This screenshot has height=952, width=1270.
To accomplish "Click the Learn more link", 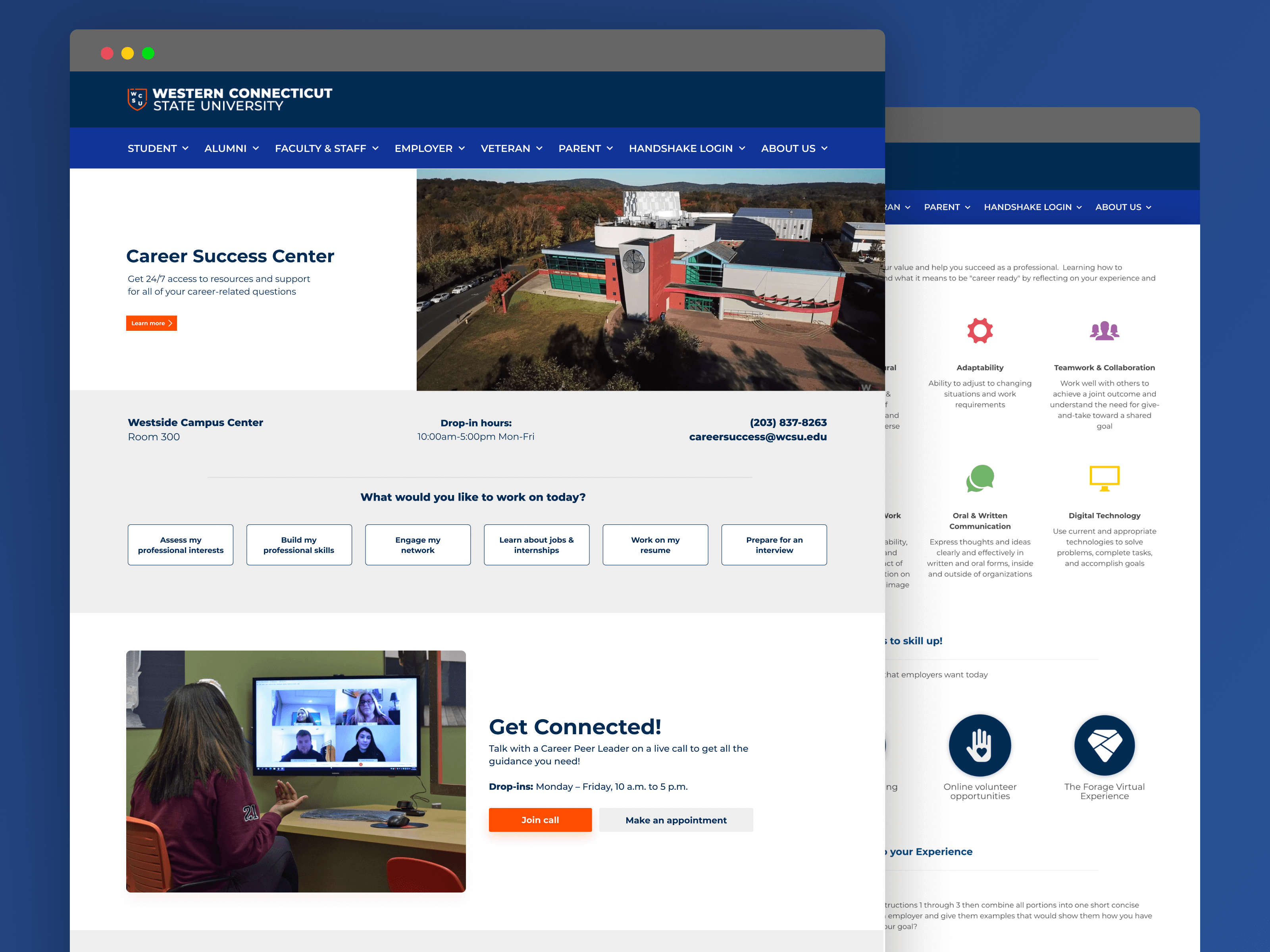I will [151, 323].
